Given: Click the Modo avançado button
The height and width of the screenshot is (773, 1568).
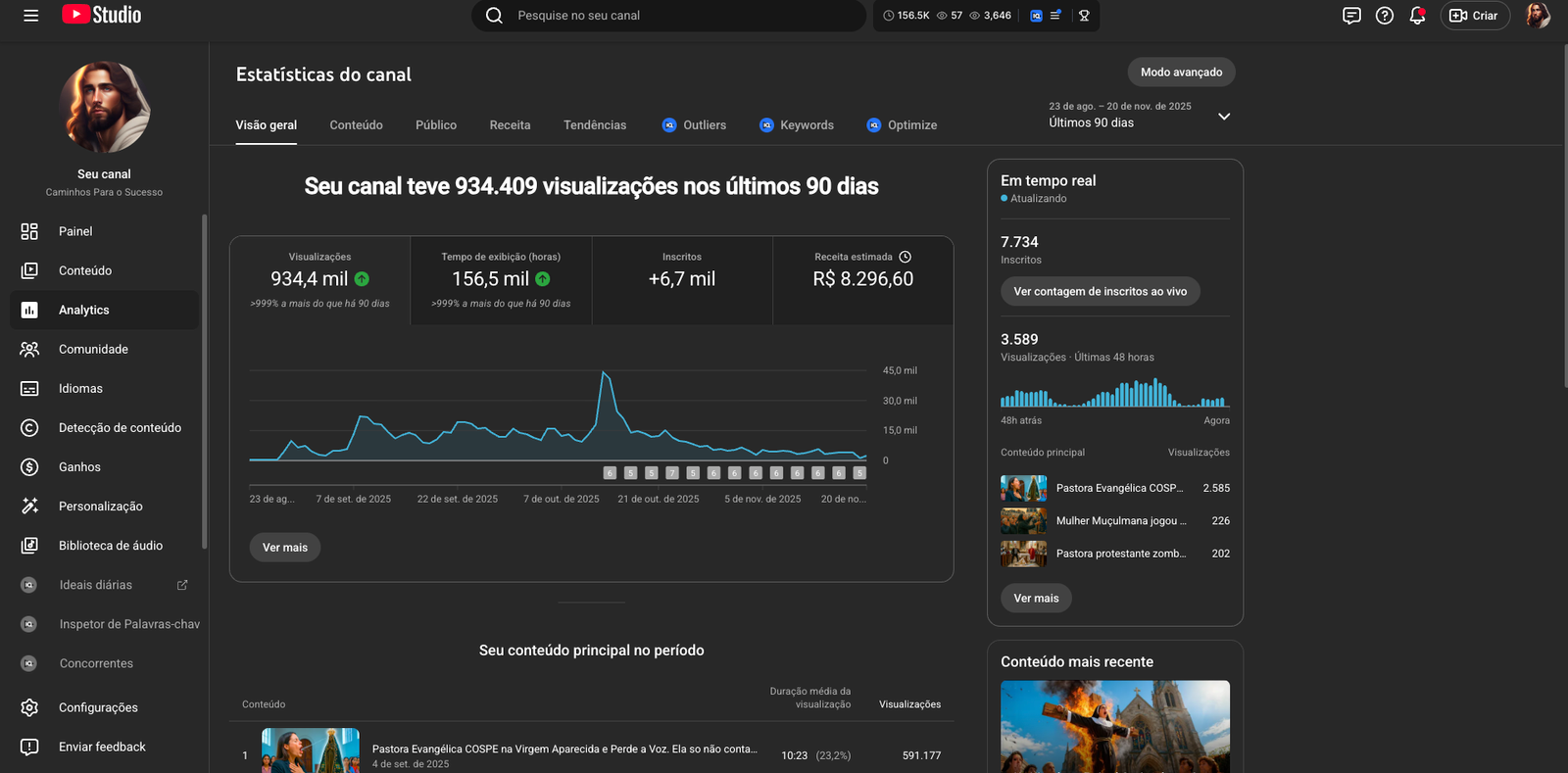Looking at the screenshot, I should (x=1181, y=72).
